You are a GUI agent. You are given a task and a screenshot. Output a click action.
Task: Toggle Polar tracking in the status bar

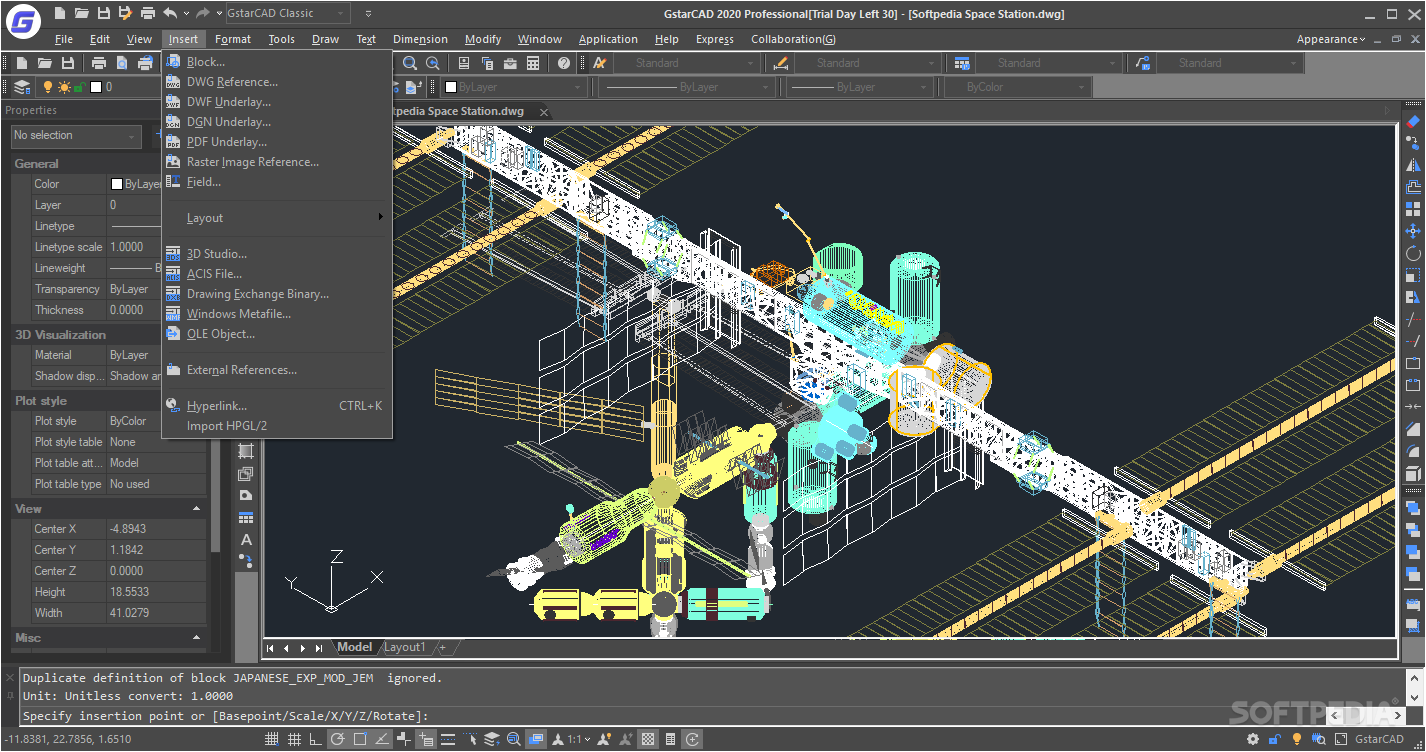tap(337, 739)
